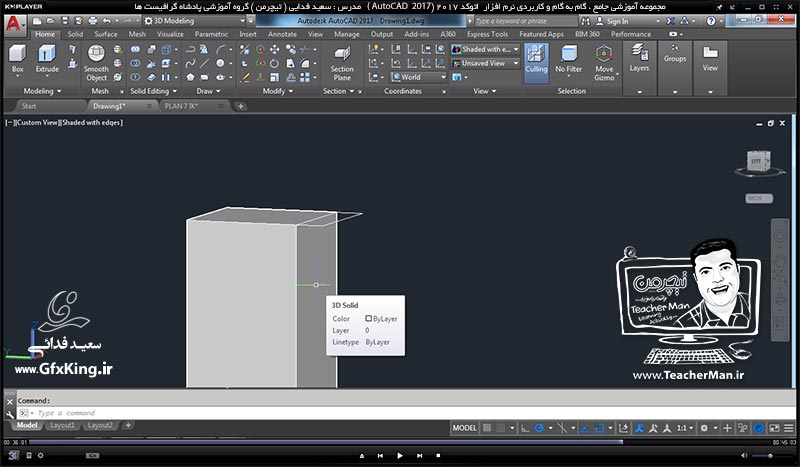Open the Shaded with edges visual style dropdown

[485, 50]
